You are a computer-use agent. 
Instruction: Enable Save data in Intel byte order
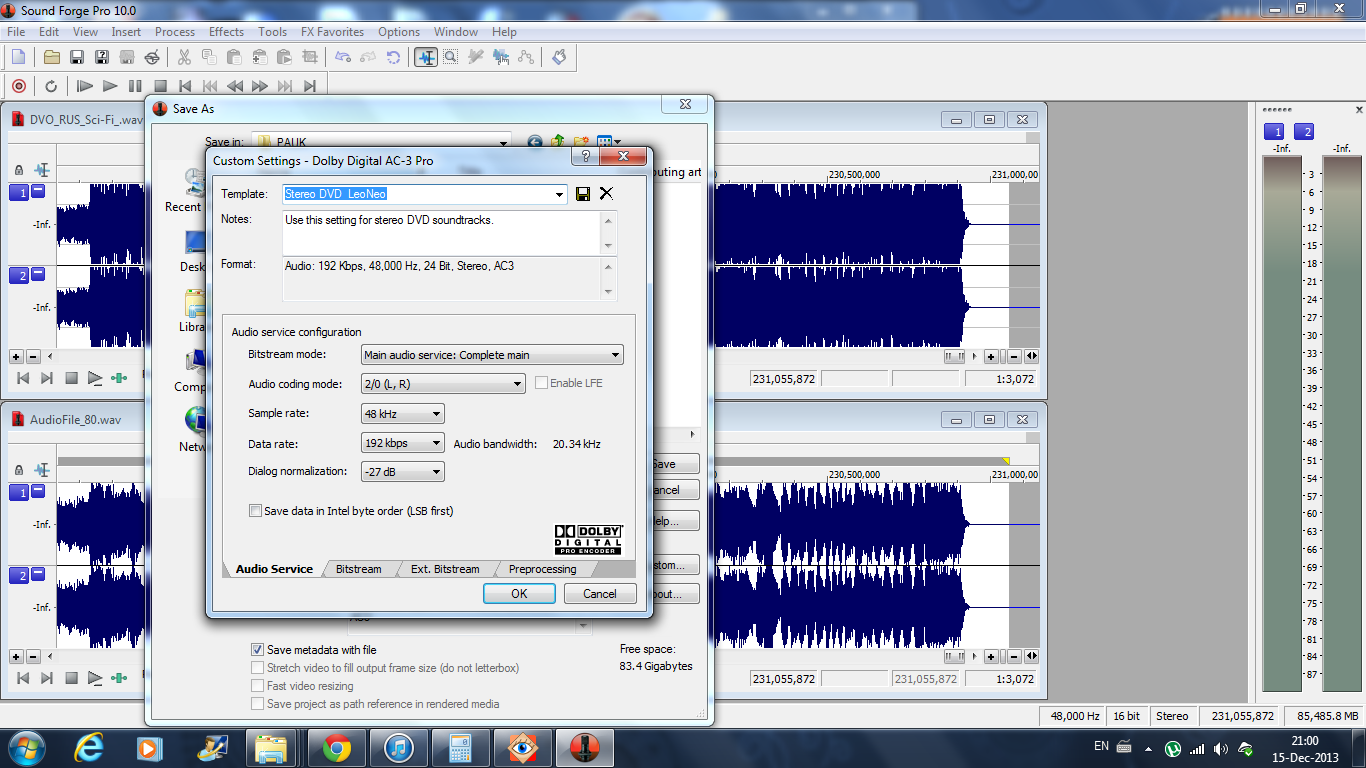coord(256,511)
